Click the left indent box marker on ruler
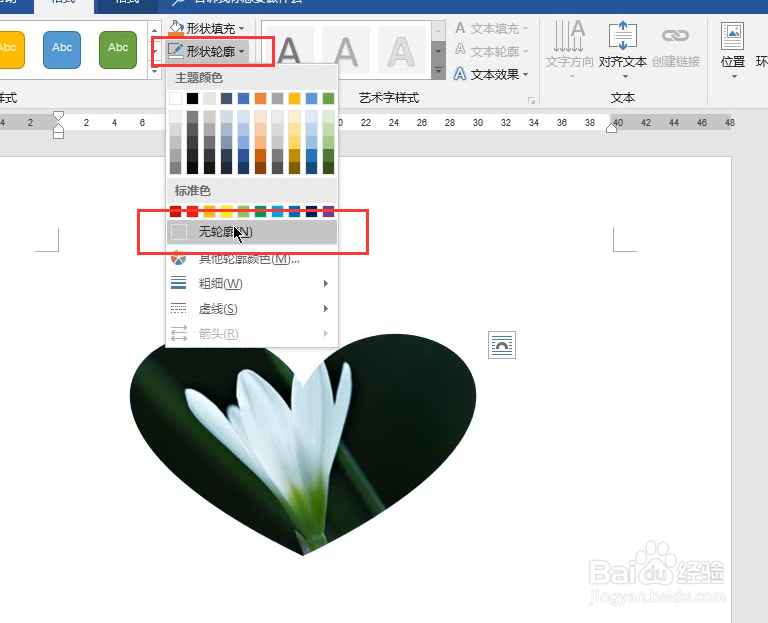768x623 pixels. tap(58, 134)
